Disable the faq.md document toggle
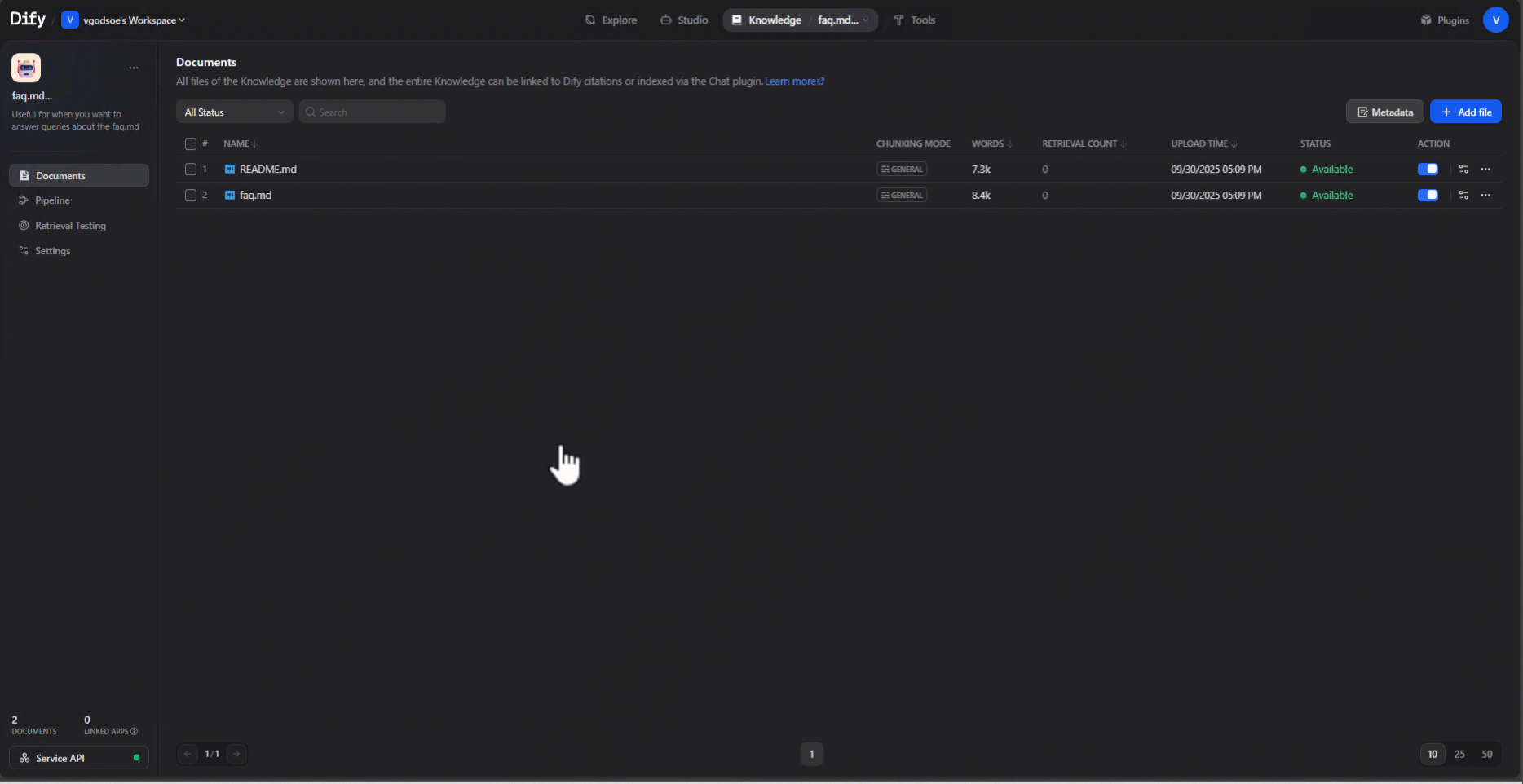 (x=1428, y=196)
